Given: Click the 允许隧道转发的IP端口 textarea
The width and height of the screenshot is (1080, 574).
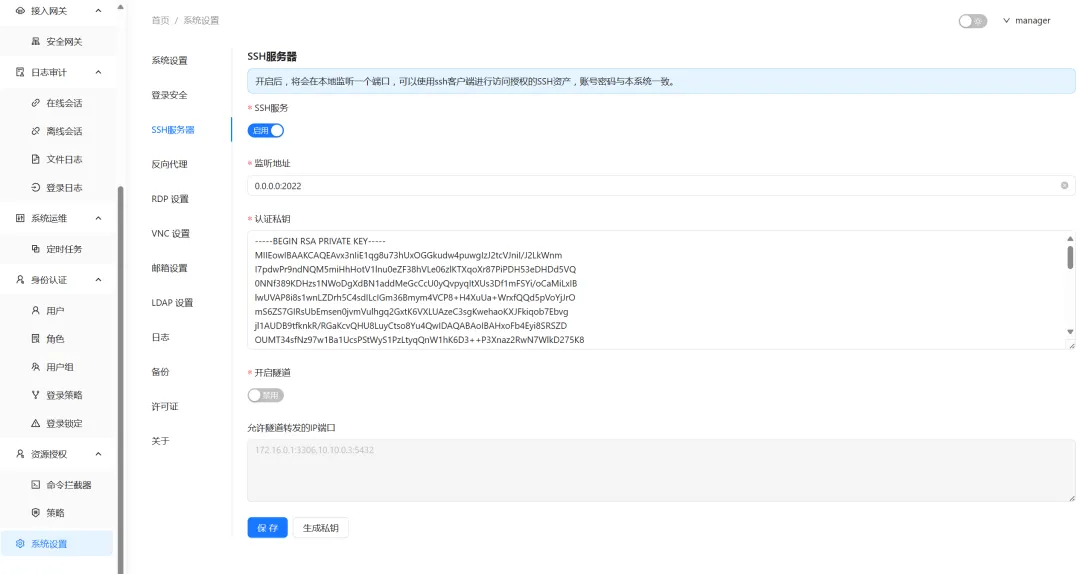Looking at the screenshot, I should 661,471.
